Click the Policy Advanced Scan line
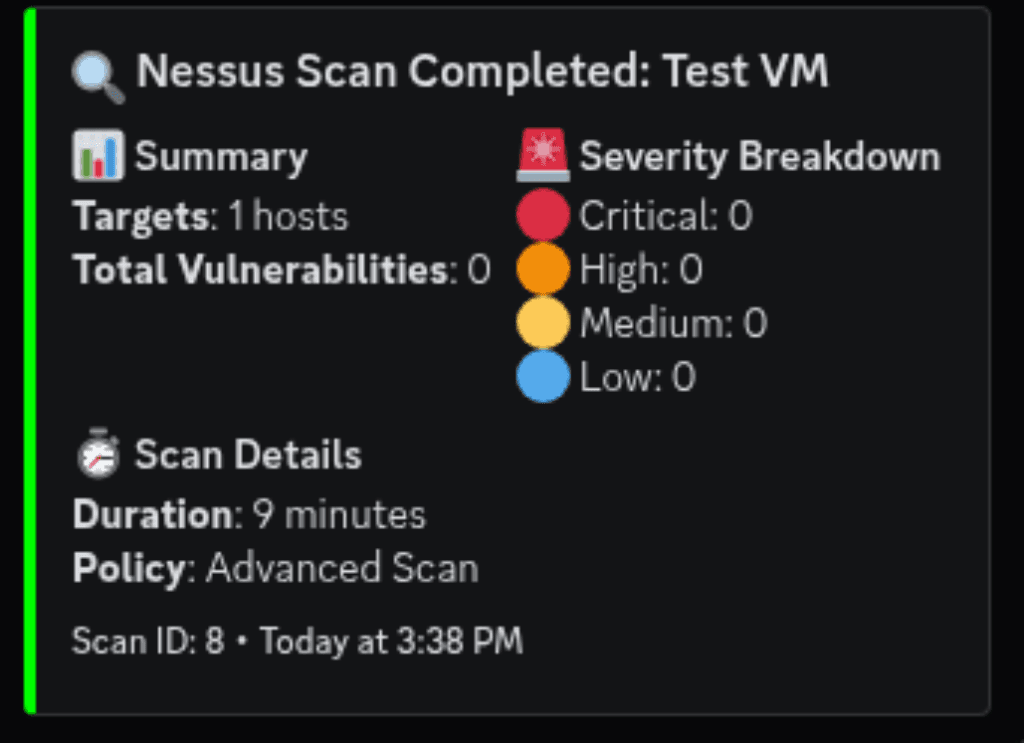 click(x=275, y=569)
